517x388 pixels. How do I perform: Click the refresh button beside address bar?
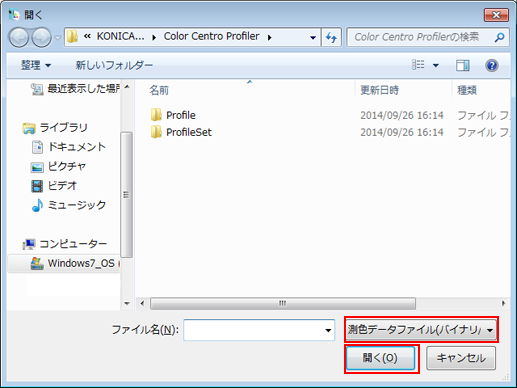(331, 37)
